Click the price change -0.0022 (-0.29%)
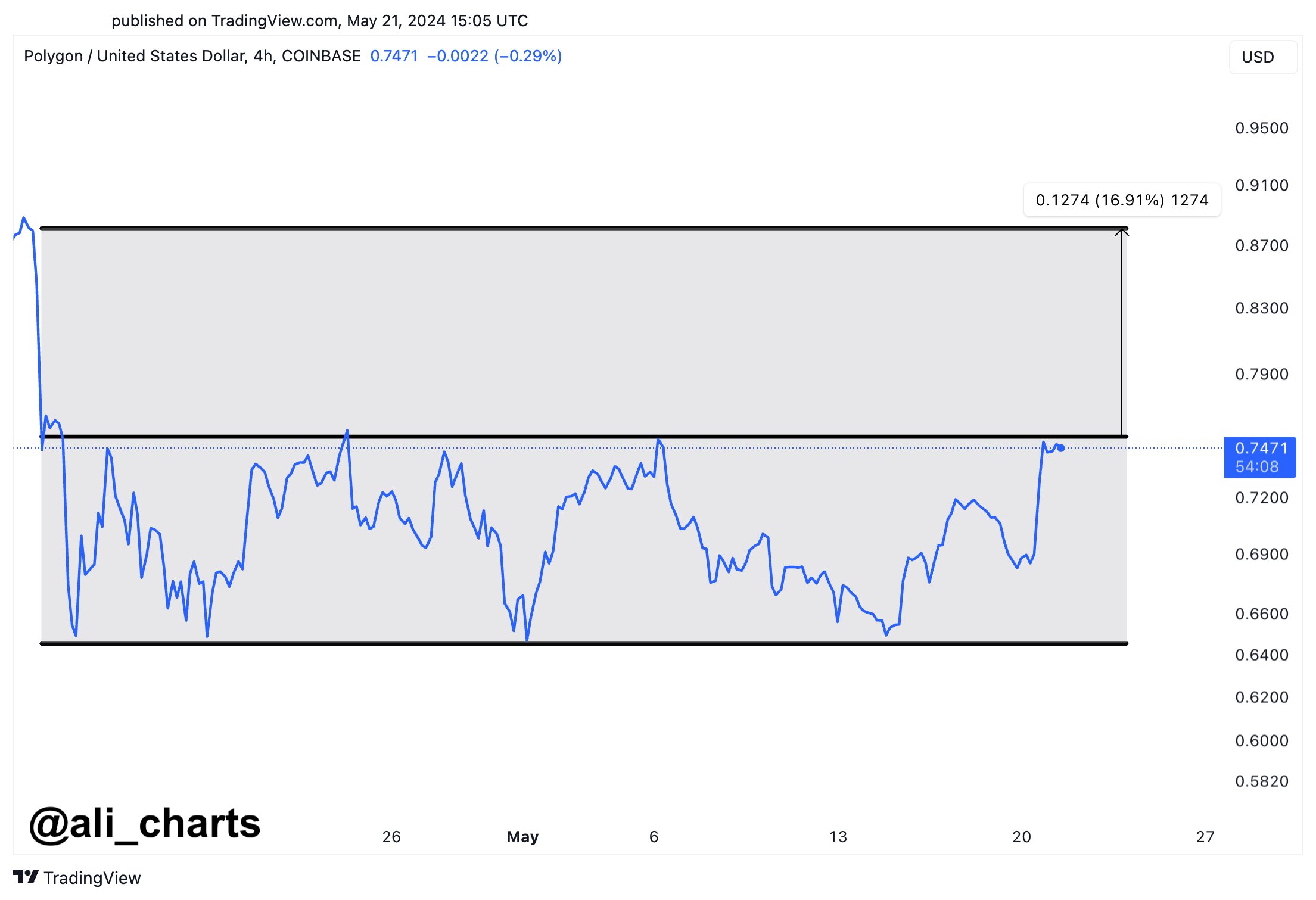 (x=494, y=56)
